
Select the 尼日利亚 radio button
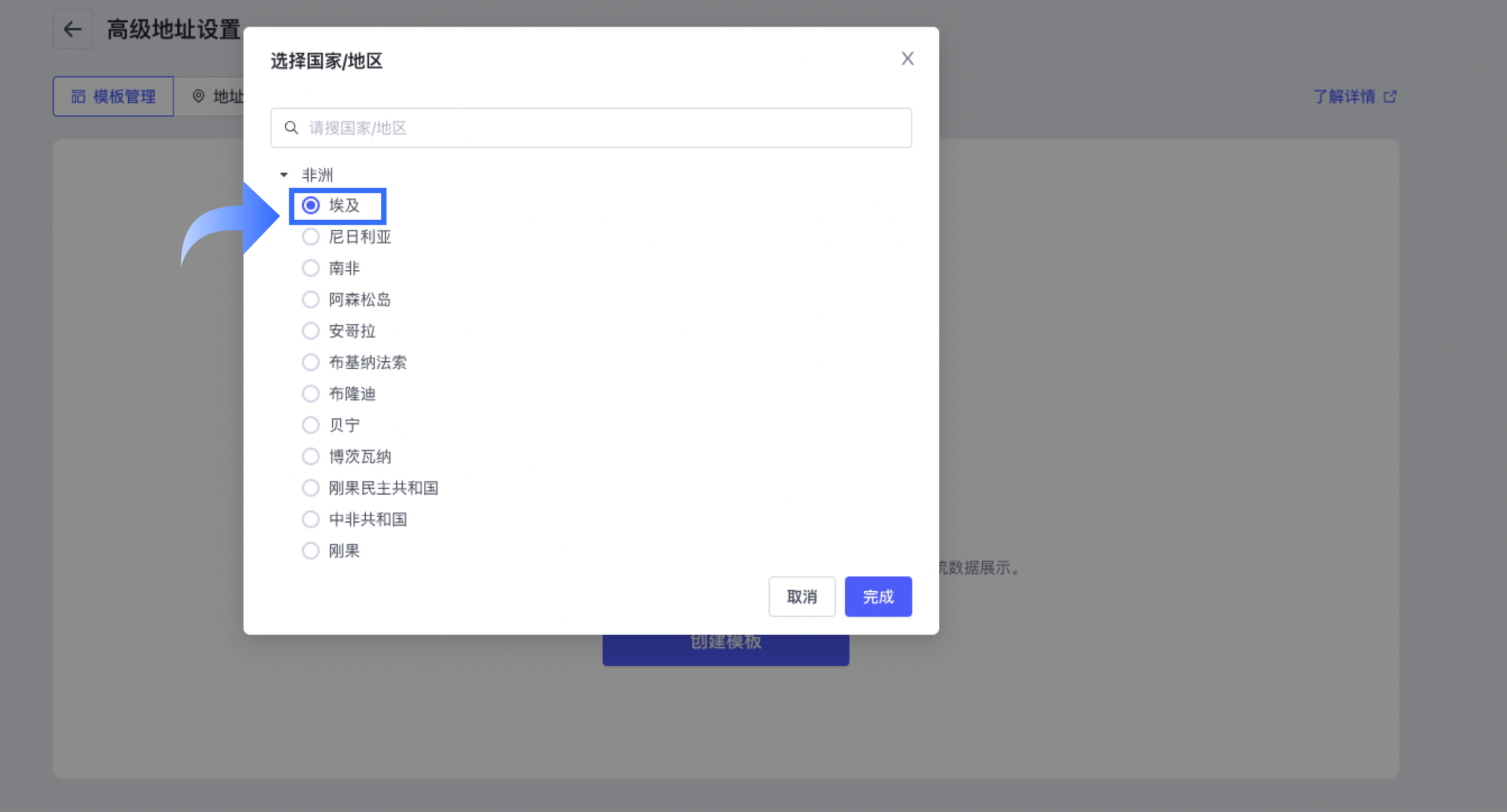(311, 237)
